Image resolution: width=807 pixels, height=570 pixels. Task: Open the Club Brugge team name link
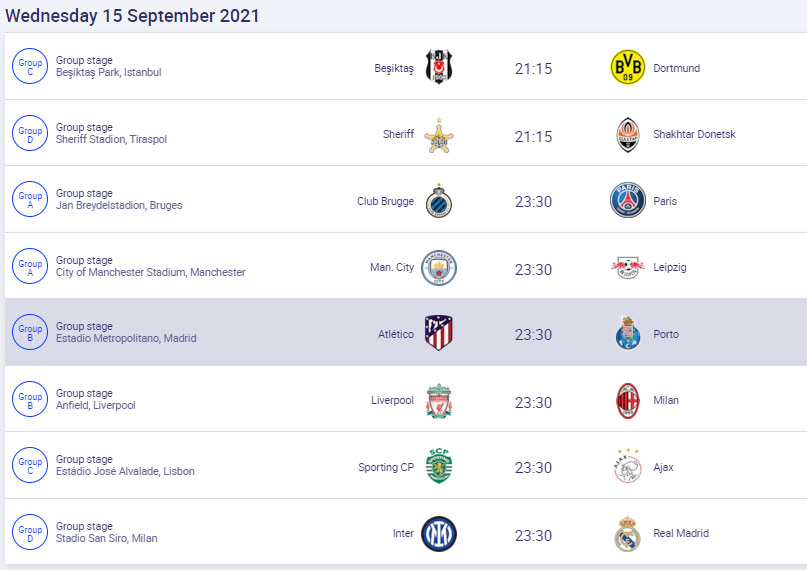pyautogui.click(x=385, y=201)
